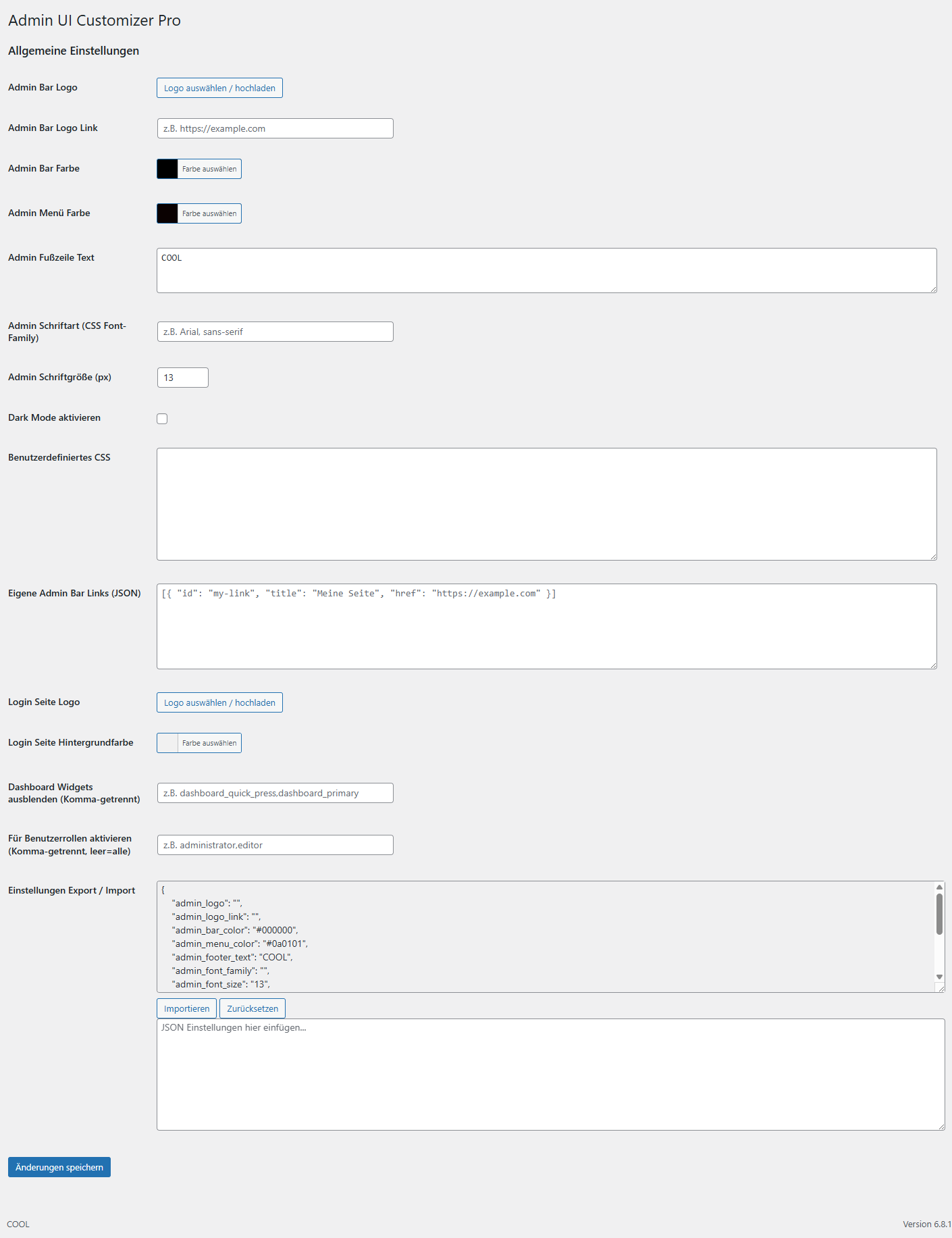Focus Benutzerrollen aktivieren input field
This screenshot has width=952, height=1238.
[x=275, y=845]
